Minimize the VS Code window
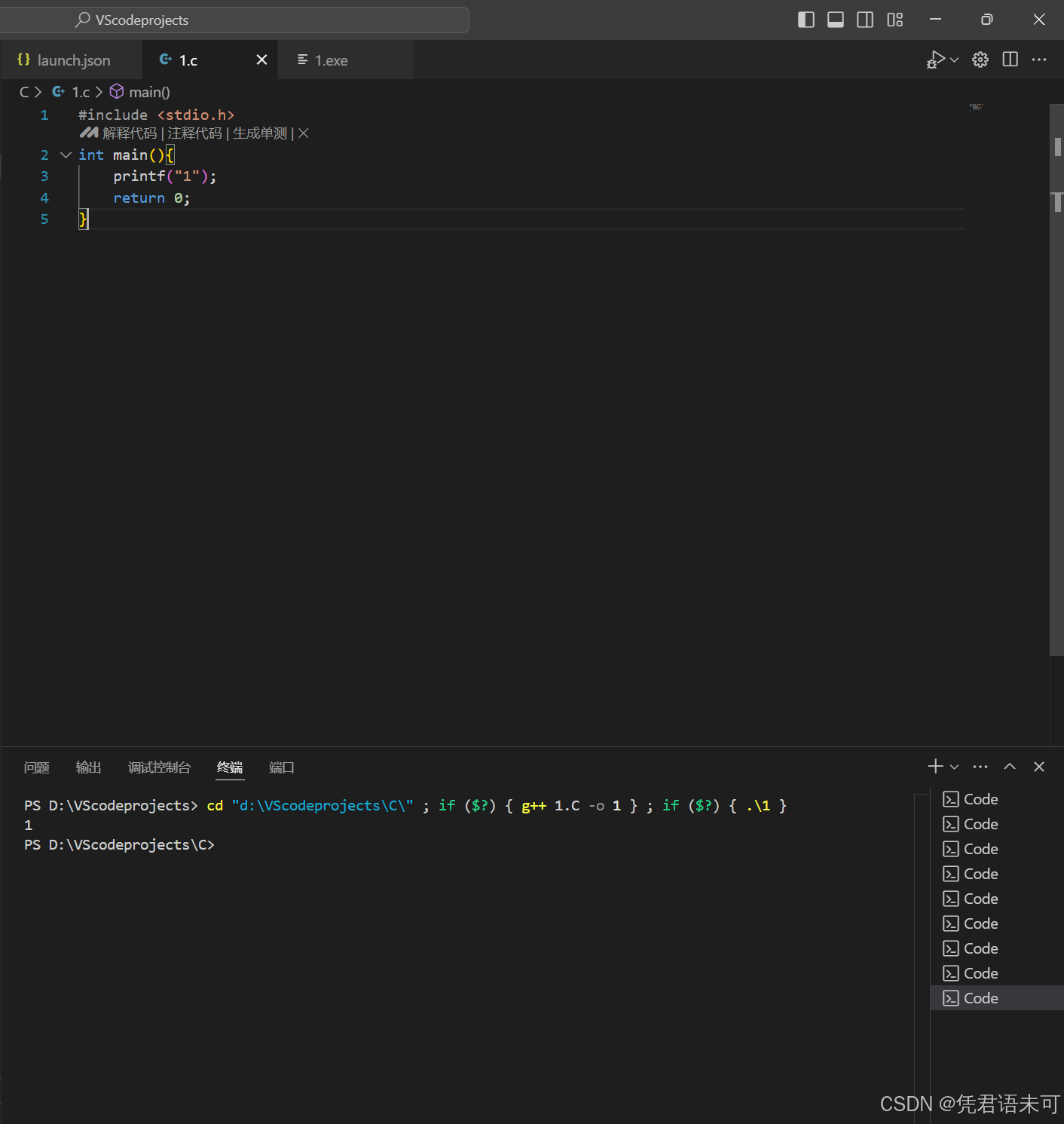1064x1124 pixels. [x=935, y=20]
